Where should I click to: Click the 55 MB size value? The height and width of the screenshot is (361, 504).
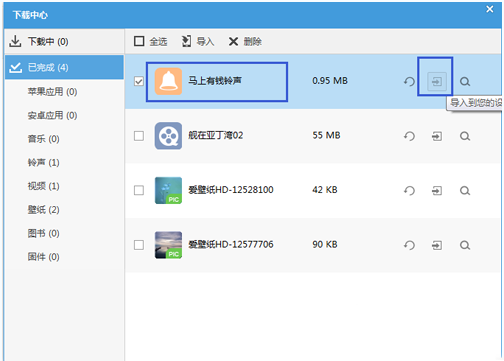coord(326,135)
